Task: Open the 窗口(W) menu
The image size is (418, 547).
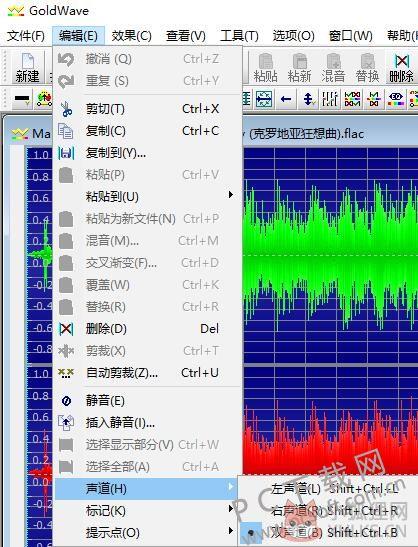Action: pos(351,36)
